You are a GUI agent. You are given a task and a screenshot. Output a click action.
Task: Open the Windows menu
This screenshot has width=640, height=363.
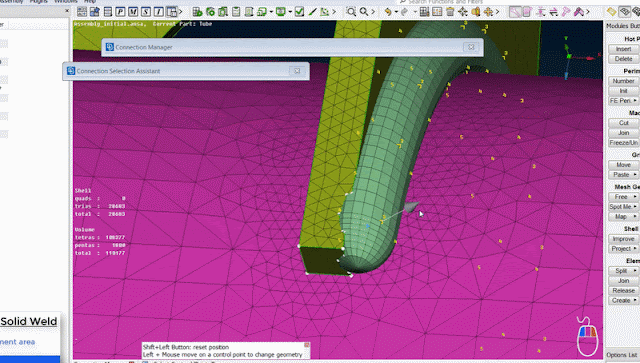pyautogui.click(x=66, y=2)
